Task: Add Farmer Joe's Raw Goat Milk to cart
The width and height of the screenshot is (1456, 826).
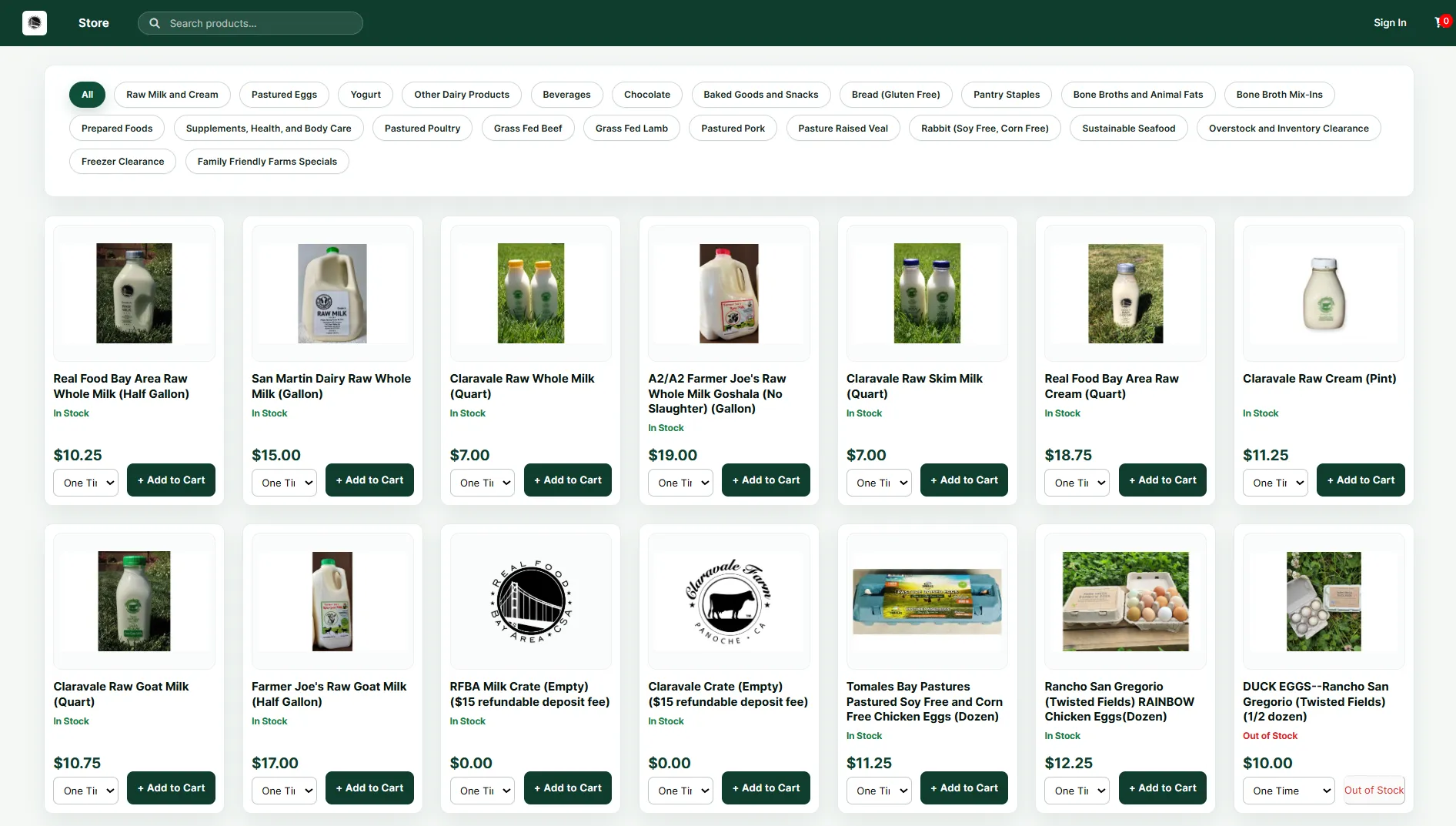Action: [x=369, y=788]
